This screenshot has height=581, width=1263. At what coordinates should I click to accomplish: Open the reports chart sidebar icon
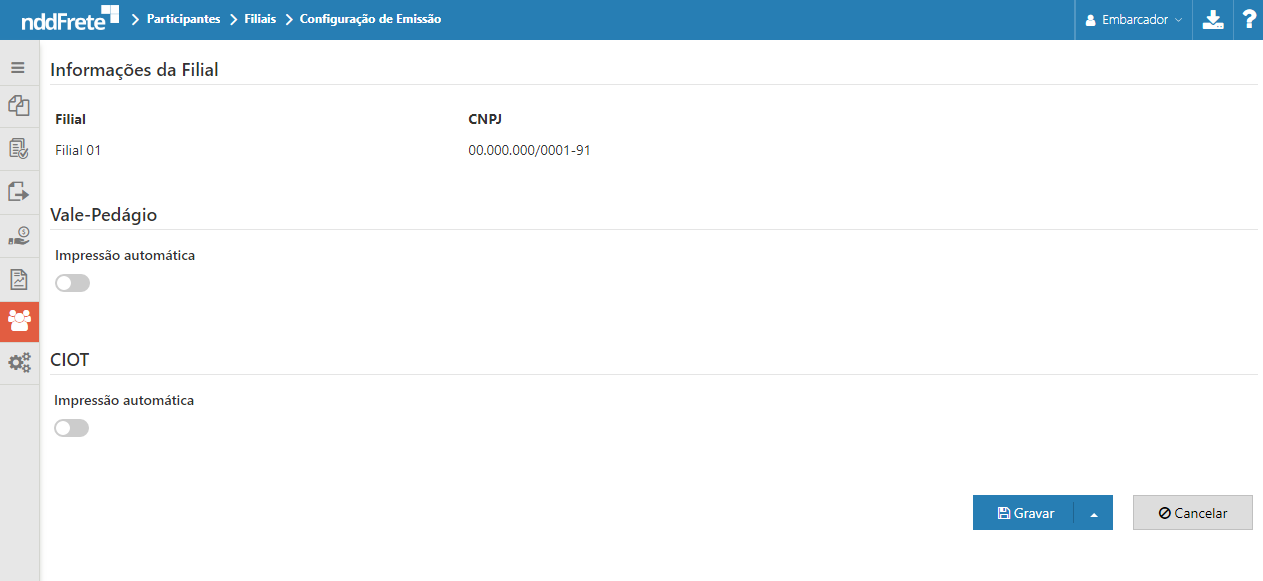(x=18, y=279)
